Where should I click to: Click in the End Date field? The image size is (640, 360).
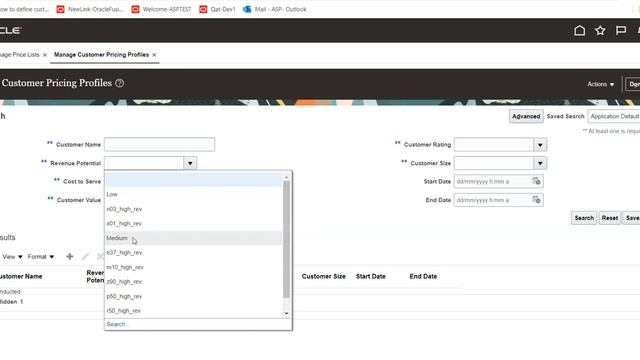pos(492,200)
